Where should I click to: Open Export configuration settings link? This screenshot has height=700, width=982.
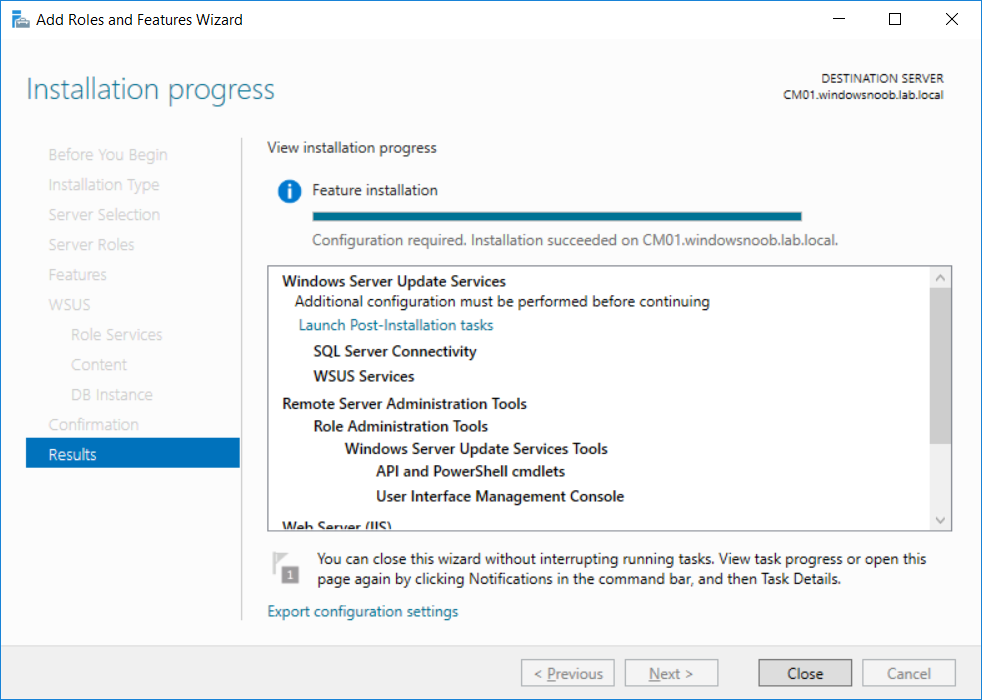pyautogui.click(x=363, y=611)
